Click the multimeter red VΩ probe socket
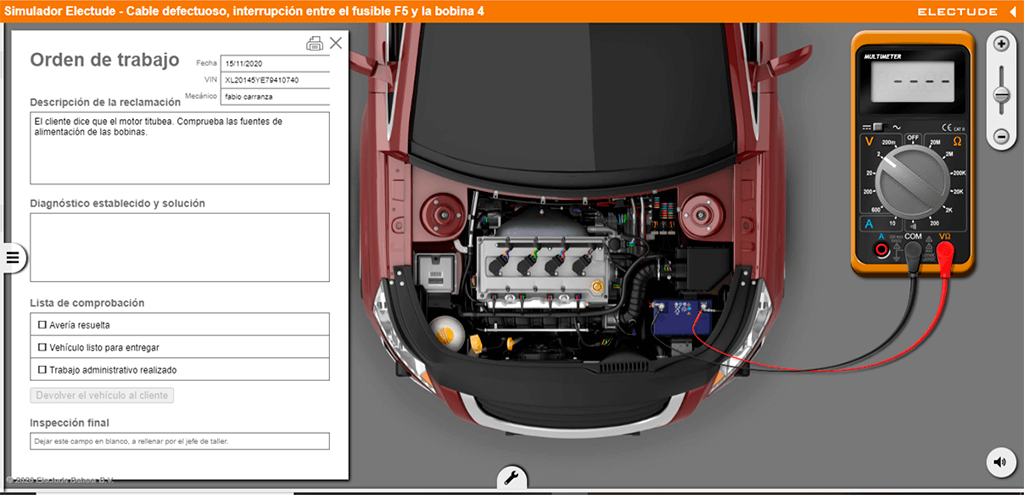Viewport: 1024px width, 495px height. (x=945, y=249)
